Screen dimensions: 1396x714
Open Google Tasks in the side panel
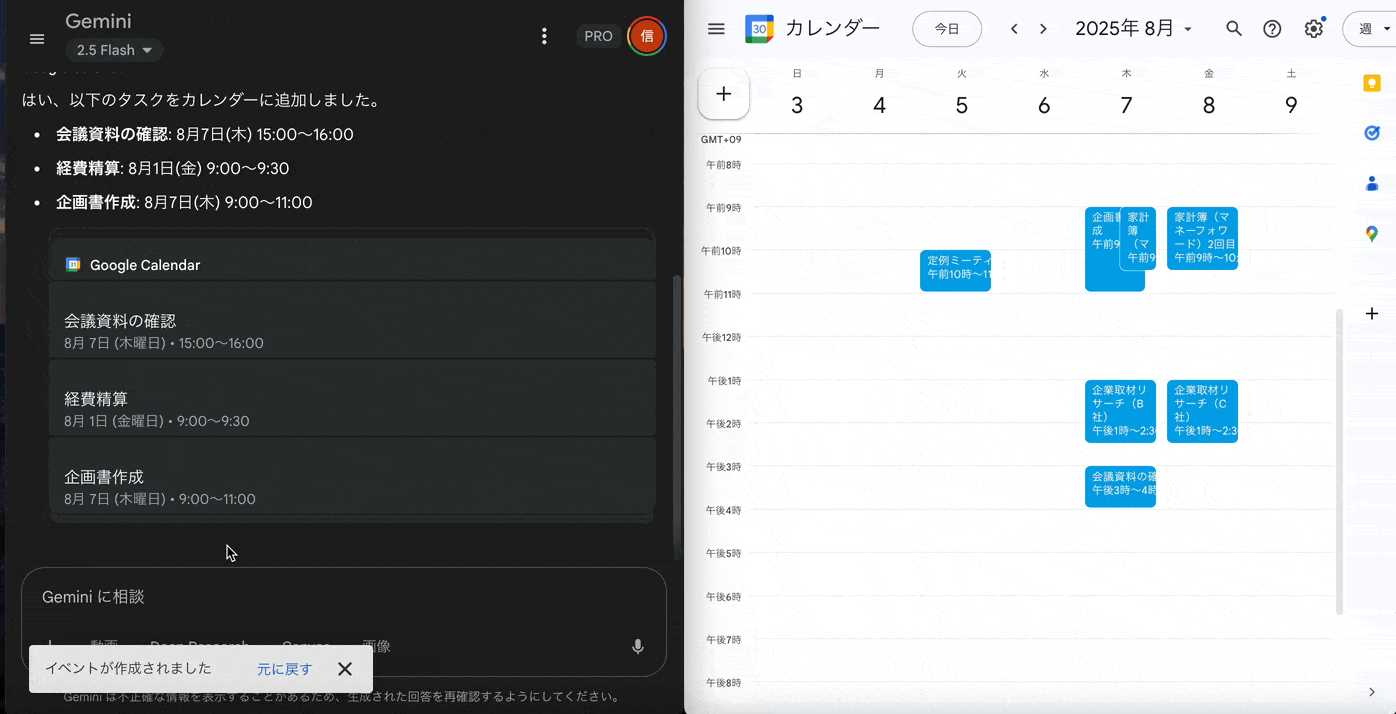click(1372, 133)
